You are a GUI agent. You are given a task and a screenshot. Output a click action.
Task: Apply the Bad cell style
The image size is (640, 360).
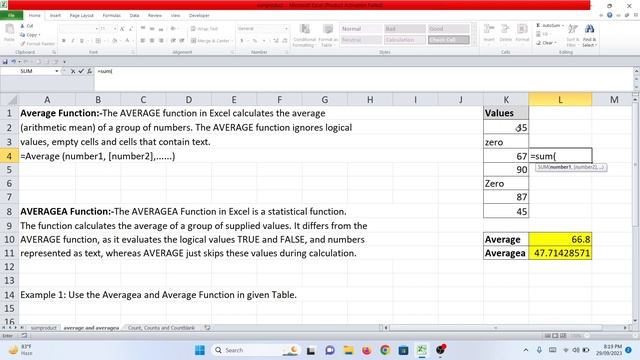pos(404,29)
